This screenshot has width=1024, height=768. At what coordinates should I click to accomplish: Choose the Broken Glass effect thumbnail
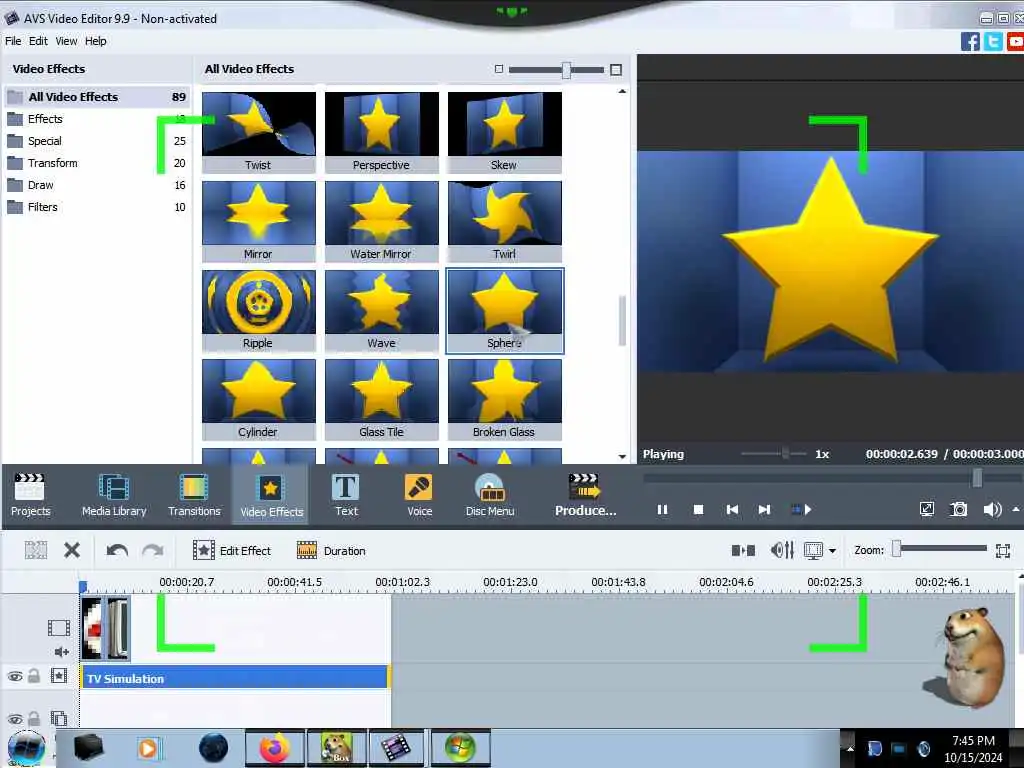point(504,399)
